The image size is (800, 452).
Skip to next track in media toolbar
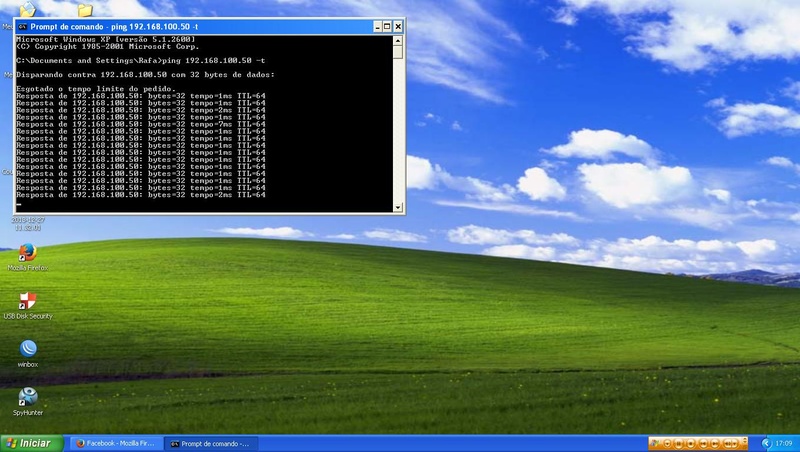(x=714, y=443)
